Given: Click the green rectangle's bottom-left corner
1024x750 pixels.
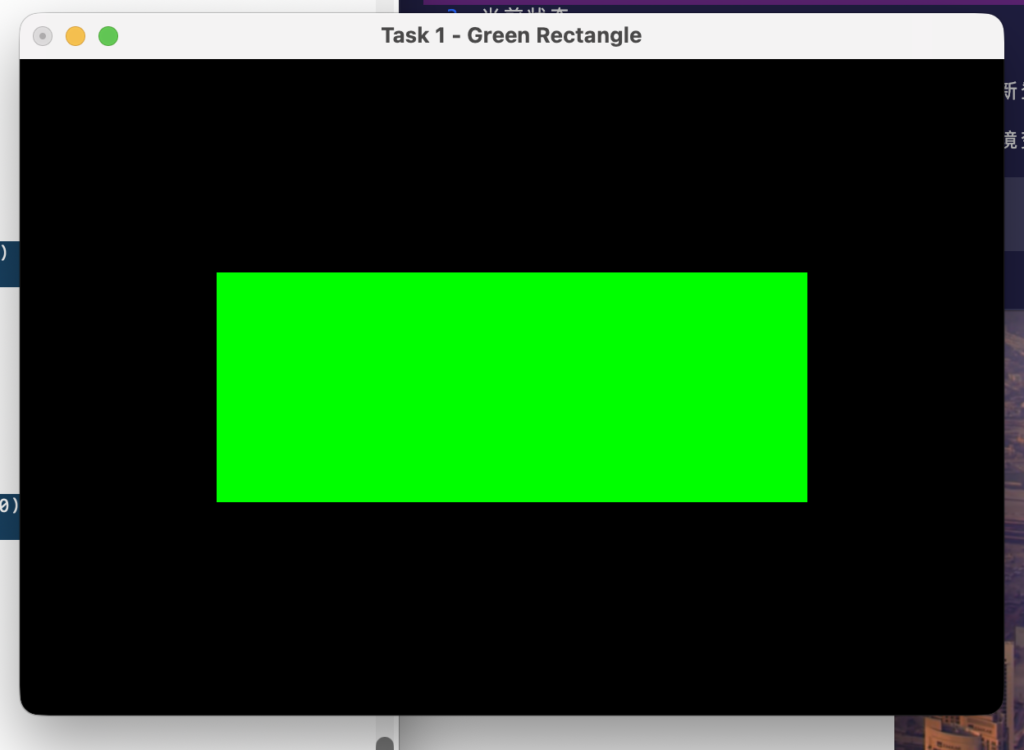Looking at the screenshot, I should [219, 499].
